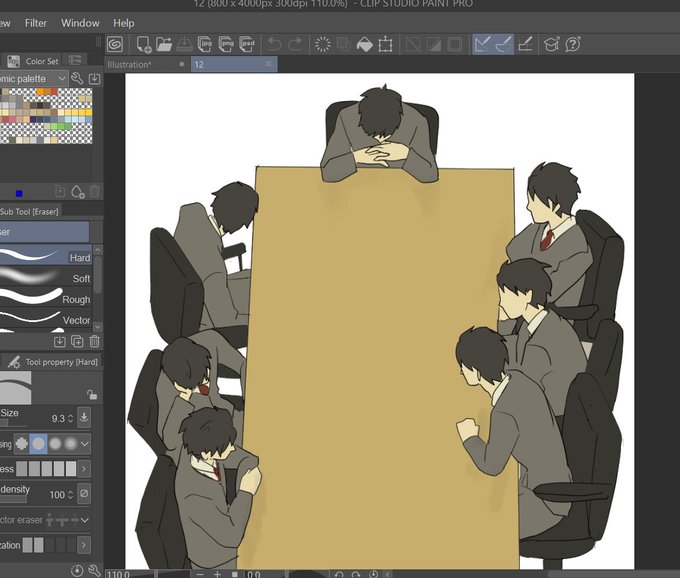Export as JPG icon
The image size is (680, 578).
(x=205, y=44)
